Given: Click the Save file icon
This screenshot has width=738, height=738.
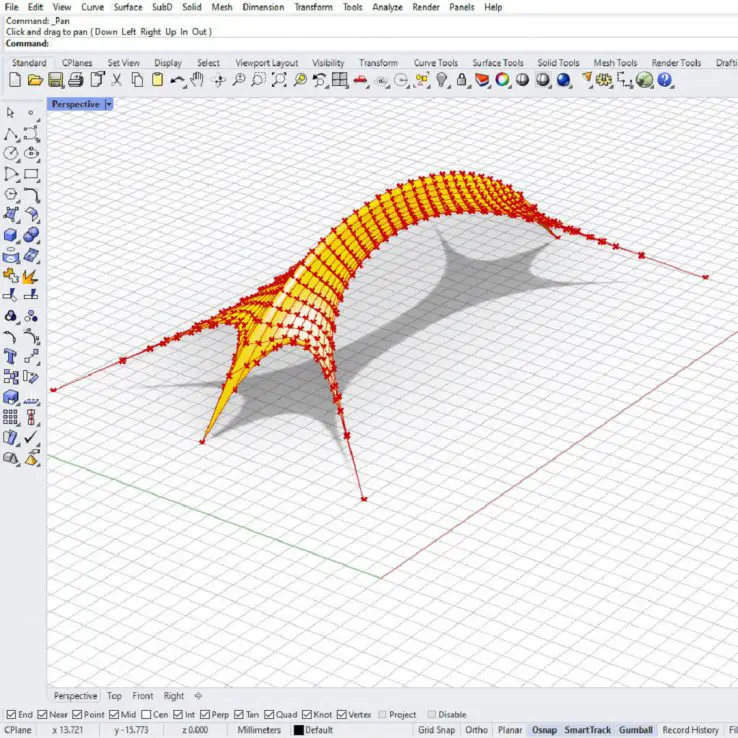Looking at the screenshot, I should pyautogui.click(x=56, y=80).
